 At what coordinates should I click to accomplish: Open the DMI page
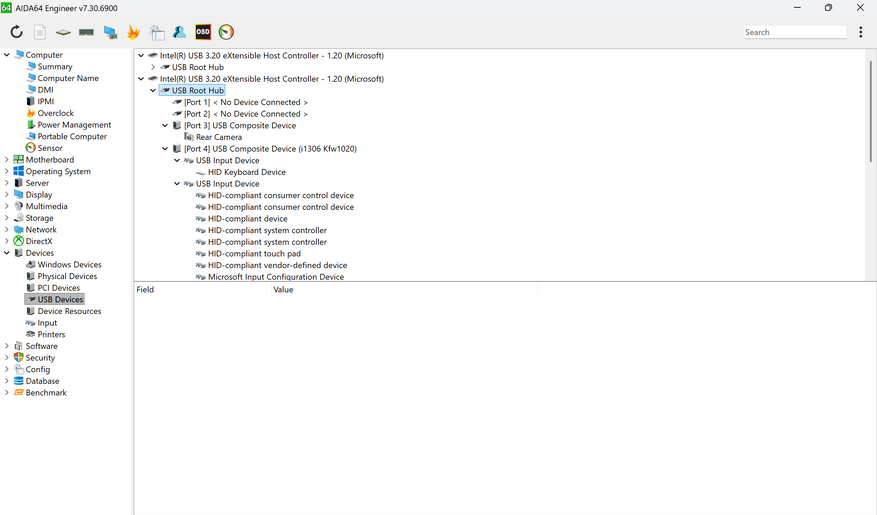[x=45, y=89]
